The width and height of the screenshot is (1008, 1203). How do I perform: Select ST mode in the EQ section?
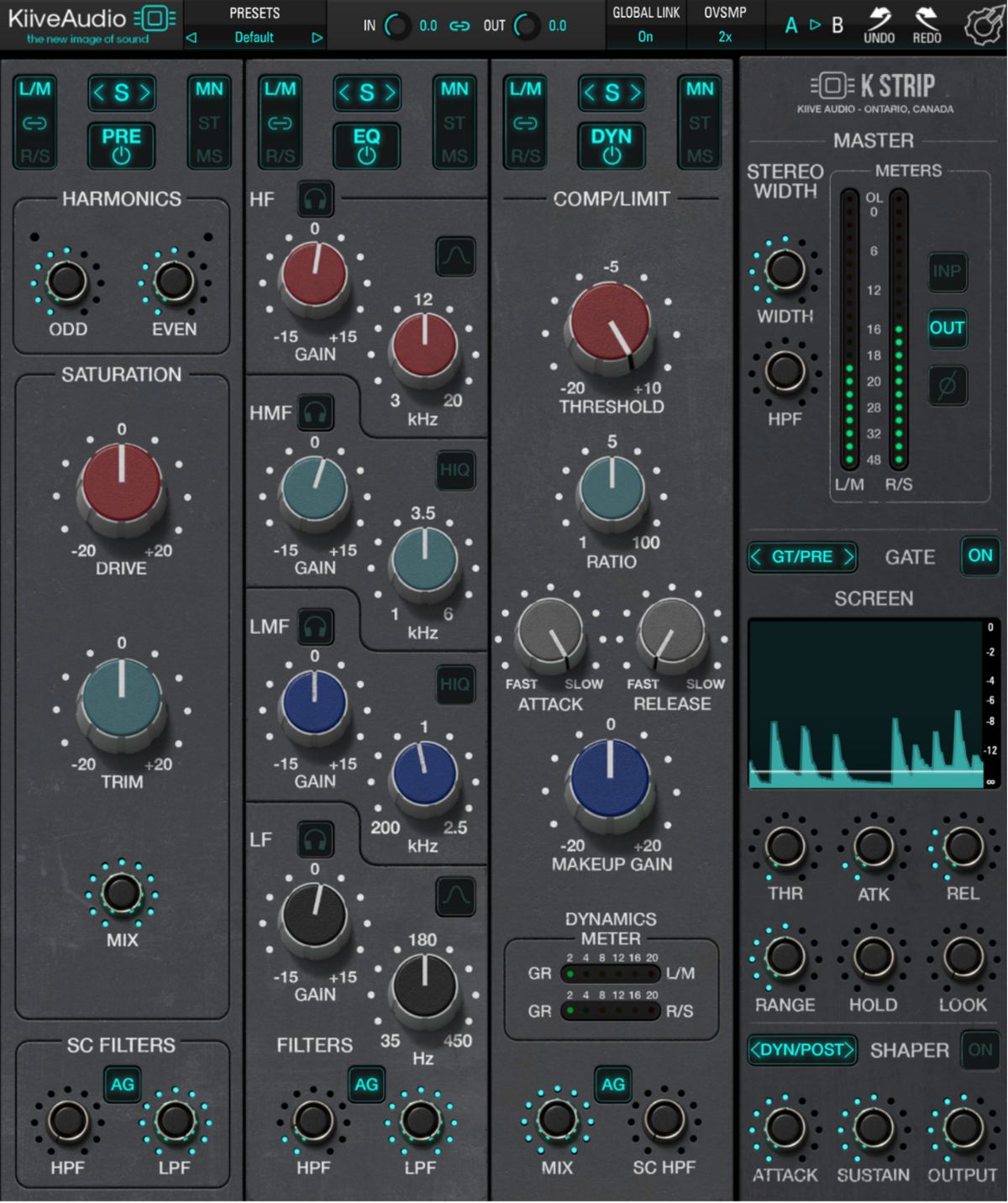[x=454, y=123]
